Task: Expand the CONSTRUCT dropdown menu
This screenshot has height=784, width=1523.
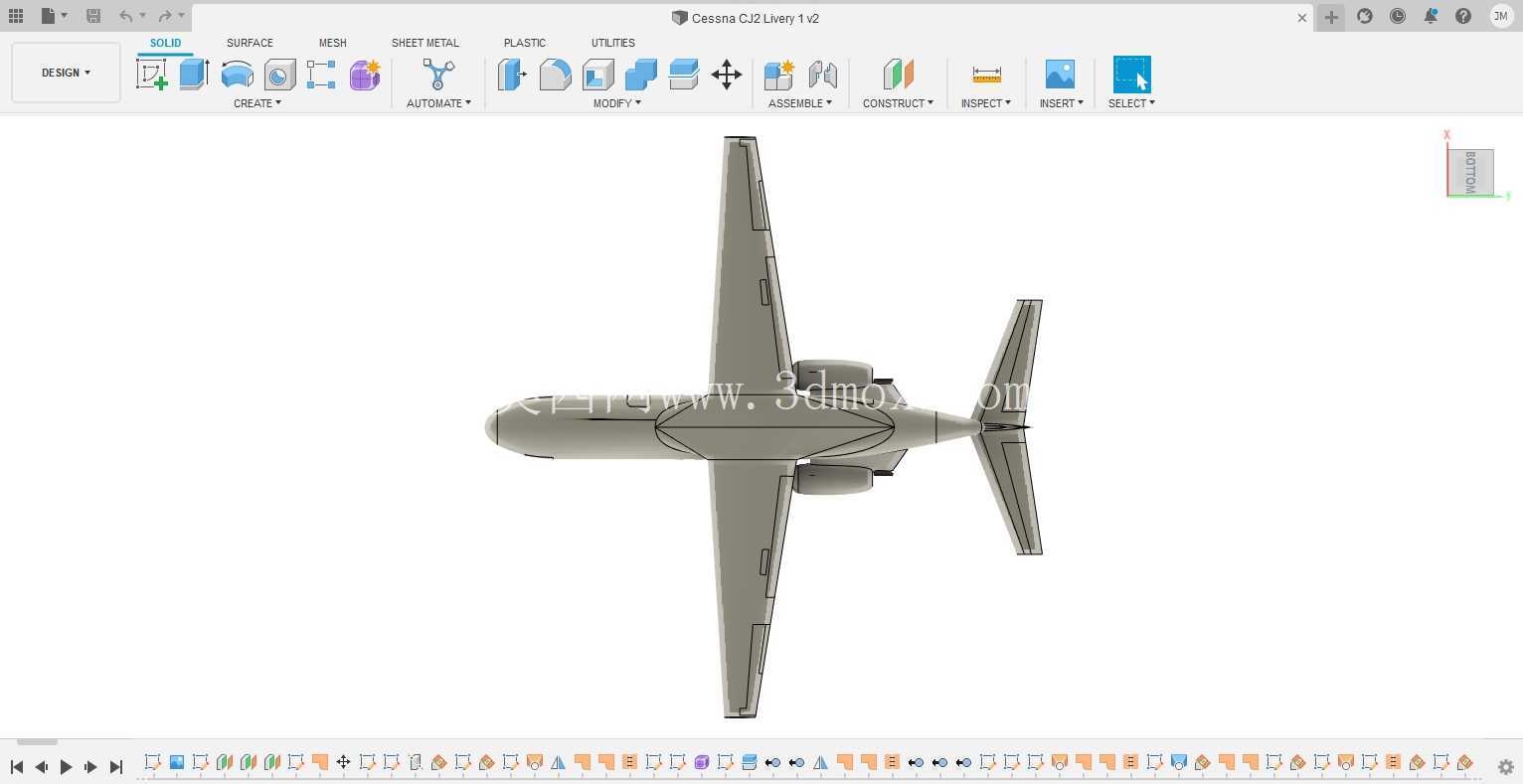Action: [x=898, y=103]
